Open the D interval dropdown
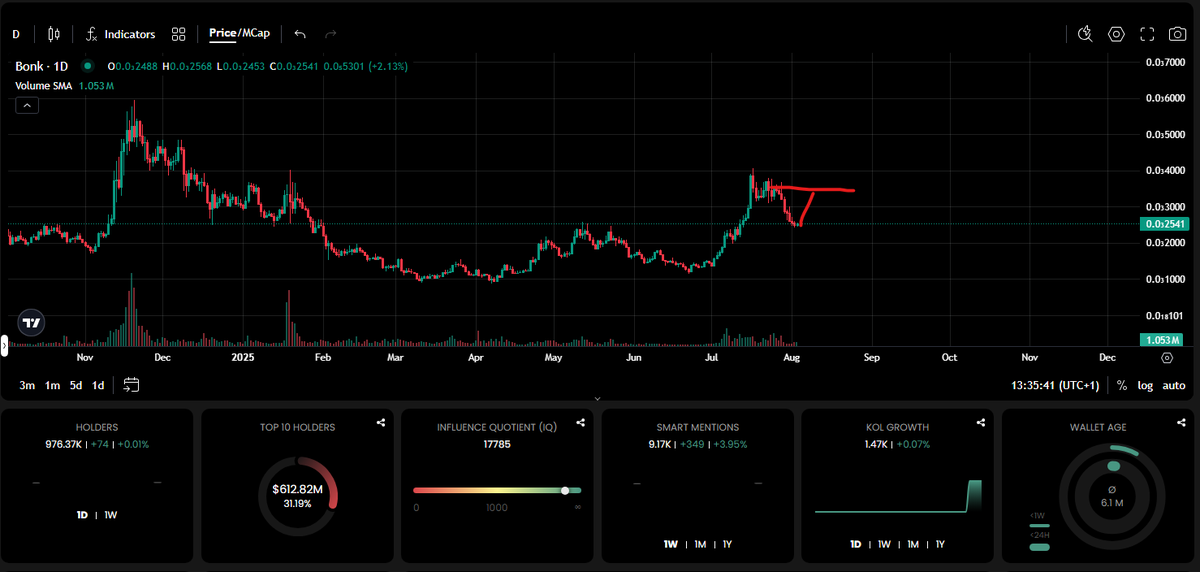The height and width of the screenshot is (572, 1200). pyautogui.click(x=16, y=34)
